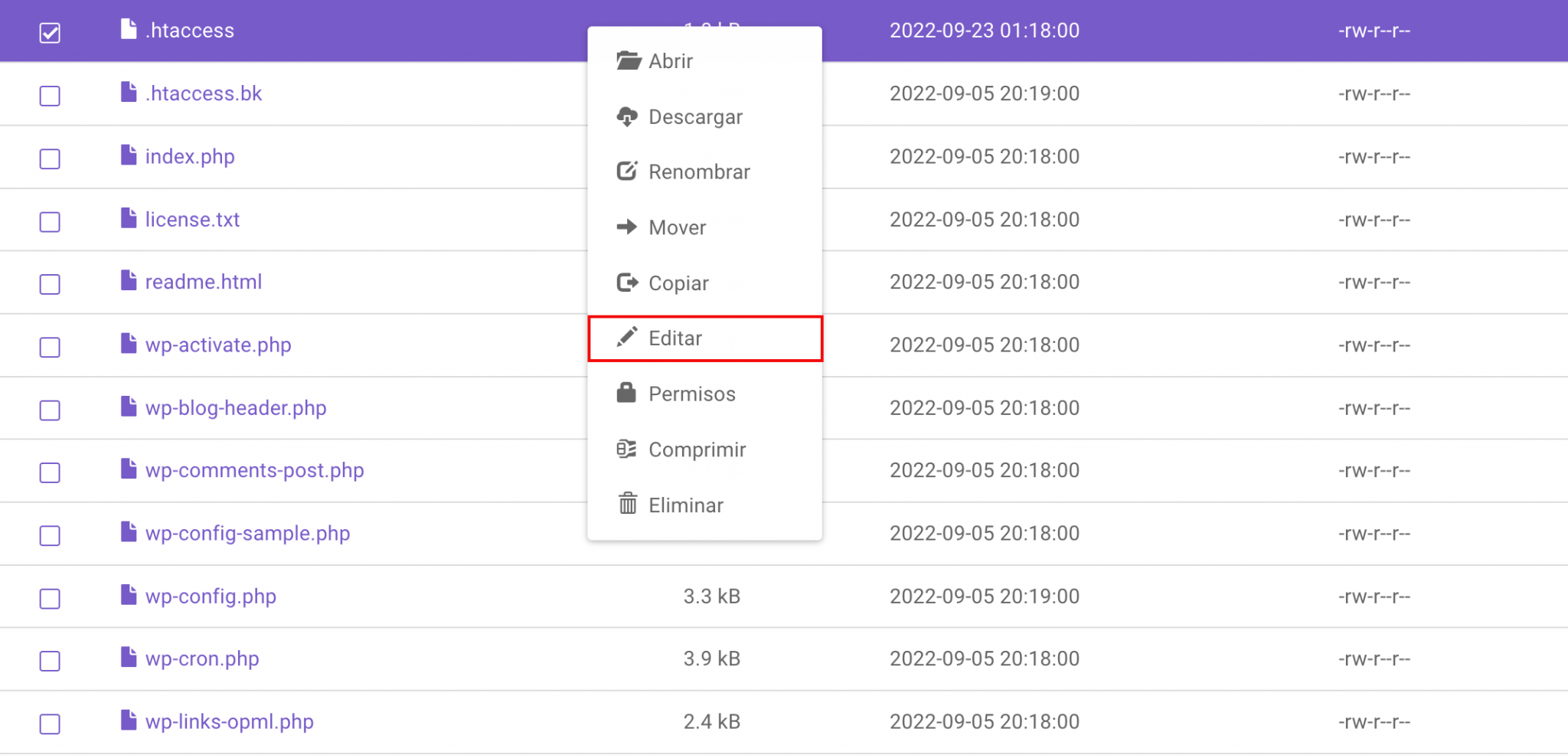The height and width of the screenshot is (755, 1568).
Task: Click the rename pencil icon next to Renombrar
Action: [628, 172]
